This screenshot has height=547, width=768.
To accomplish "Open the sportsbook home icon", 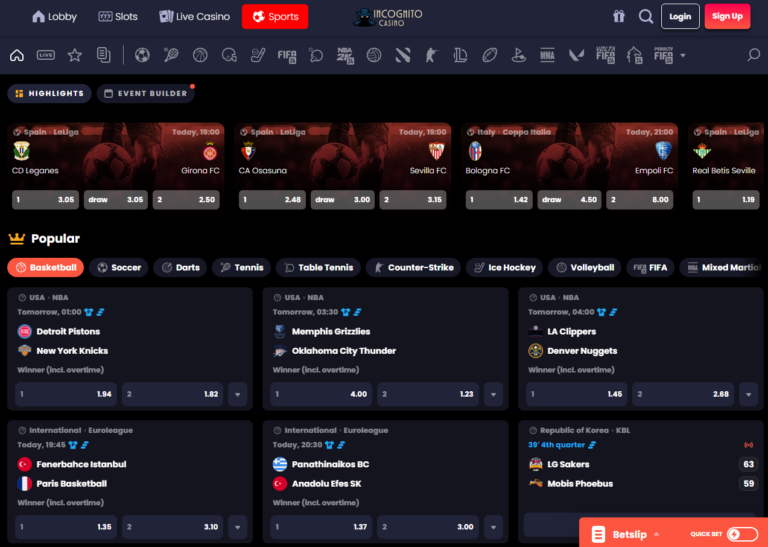I will [x=17, y=55].
